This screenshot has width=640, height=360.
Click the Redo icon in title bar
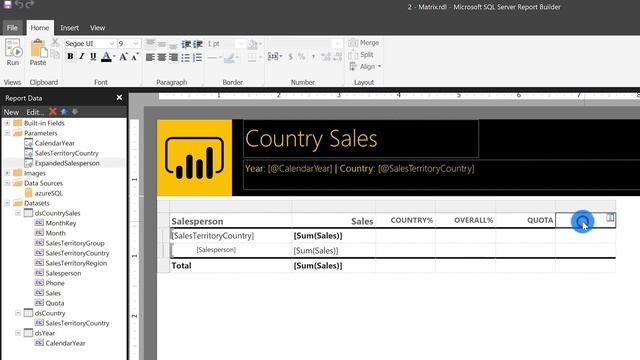click(29, 4)
